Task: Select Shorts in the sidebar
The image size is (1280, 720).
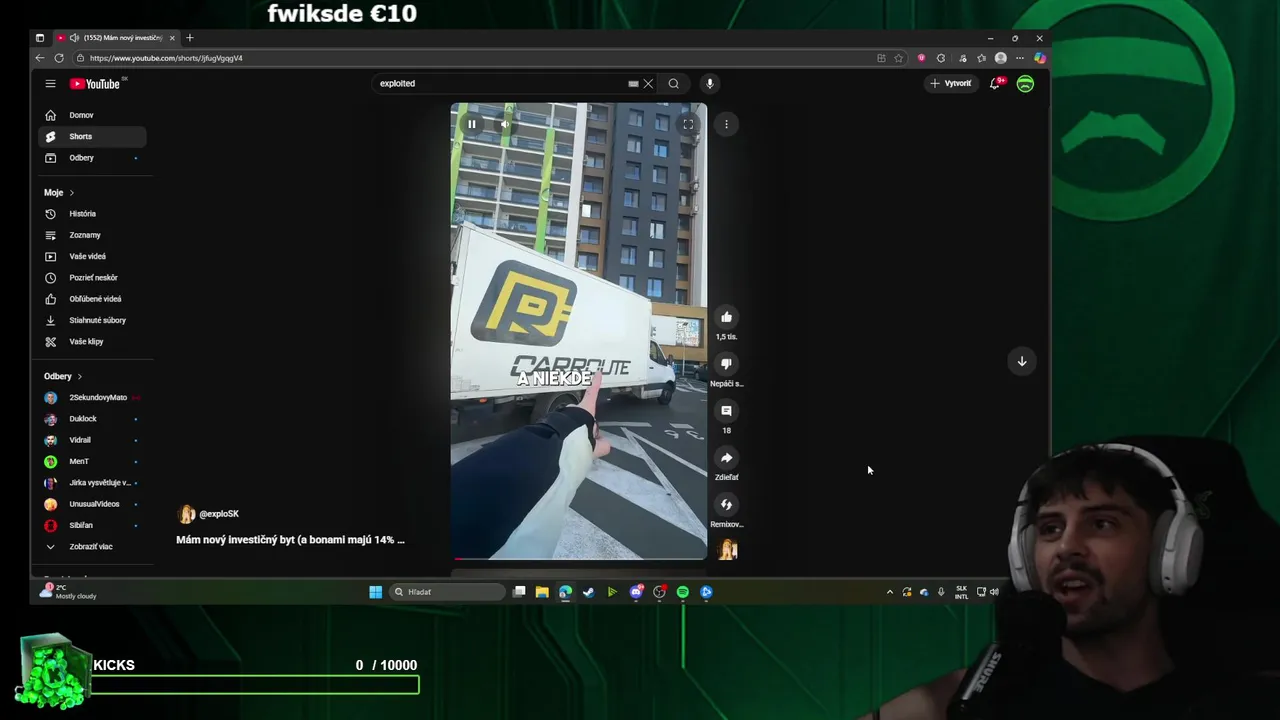Action: 93,136
